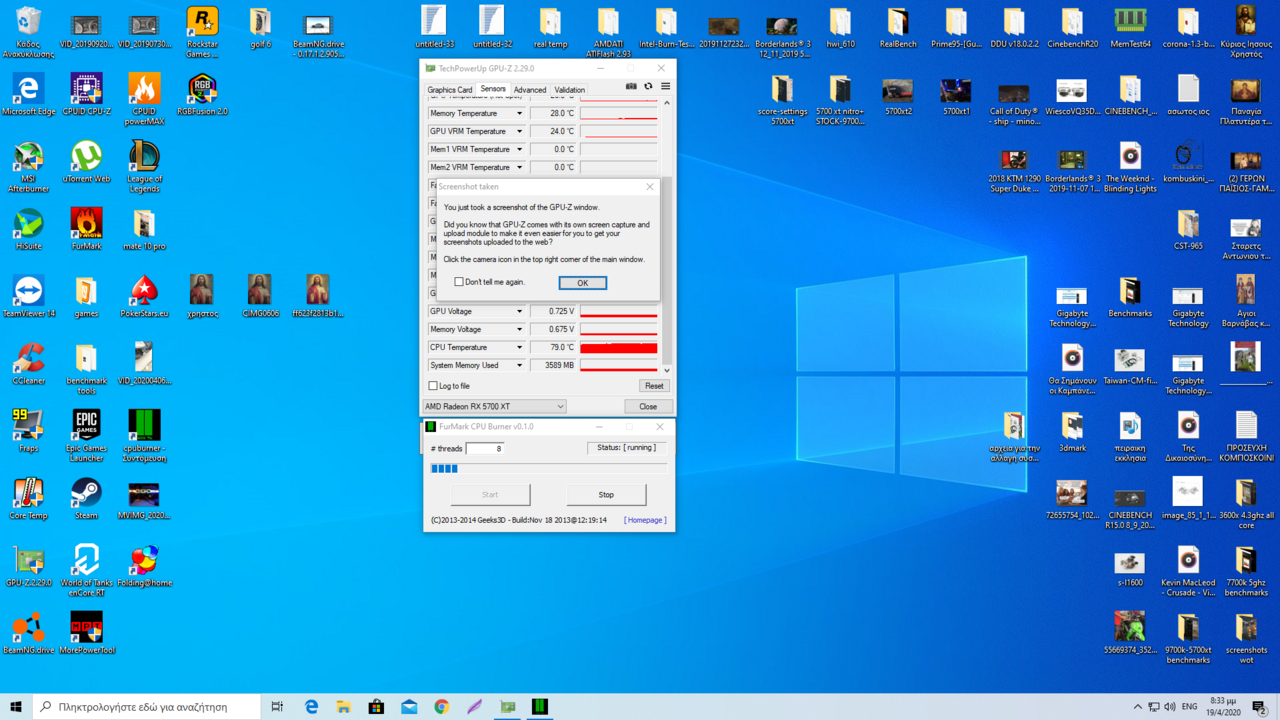The height and width of the screenshot is (720, 1280).
Task: Open the GPU-Z hamburger menu icon
Action: point(665,87)
